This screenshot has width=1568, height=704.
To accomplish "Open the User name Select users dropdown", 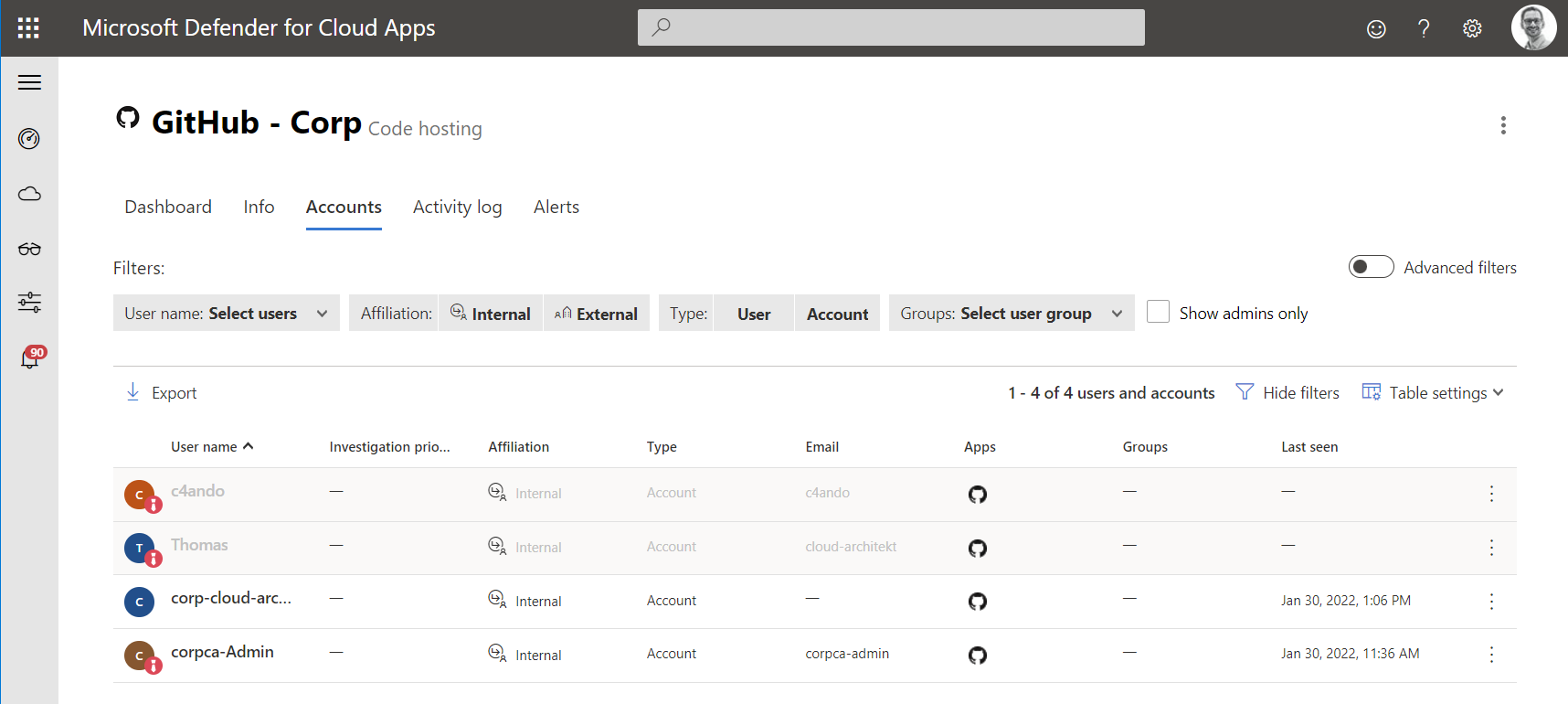I will (x=227, y=313).
